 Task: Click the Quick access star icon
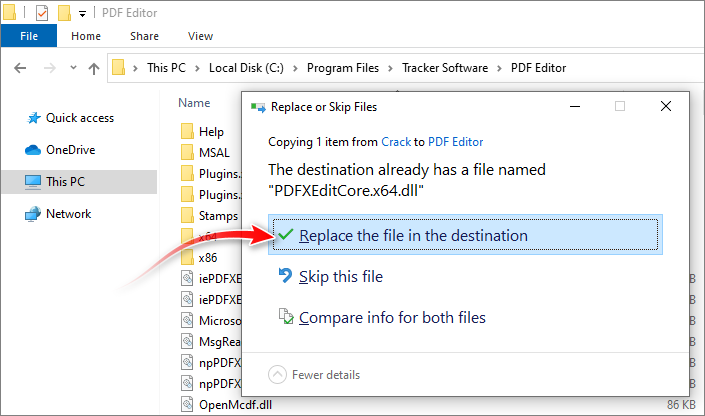[x=34, y=118]
